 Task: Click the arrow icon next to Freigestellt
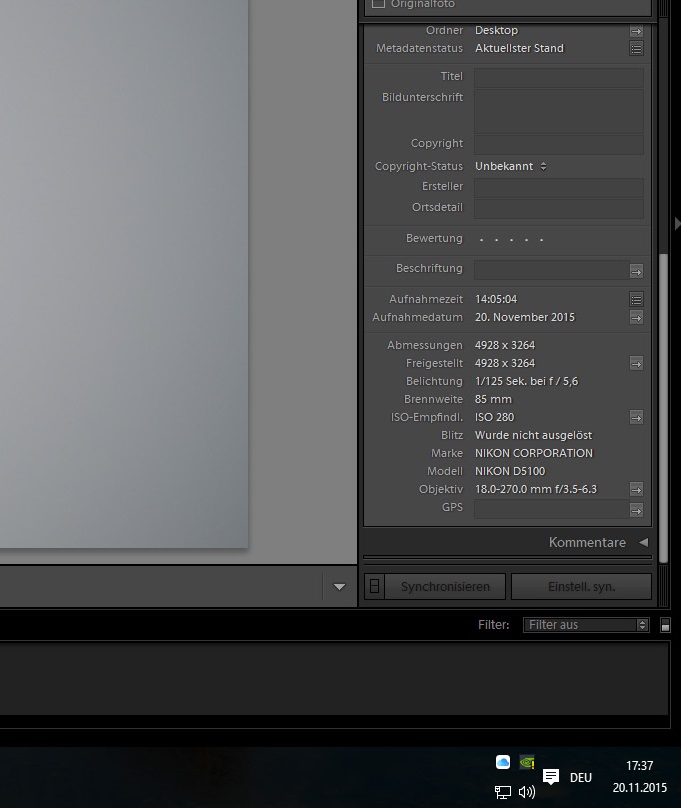[636, 364]
